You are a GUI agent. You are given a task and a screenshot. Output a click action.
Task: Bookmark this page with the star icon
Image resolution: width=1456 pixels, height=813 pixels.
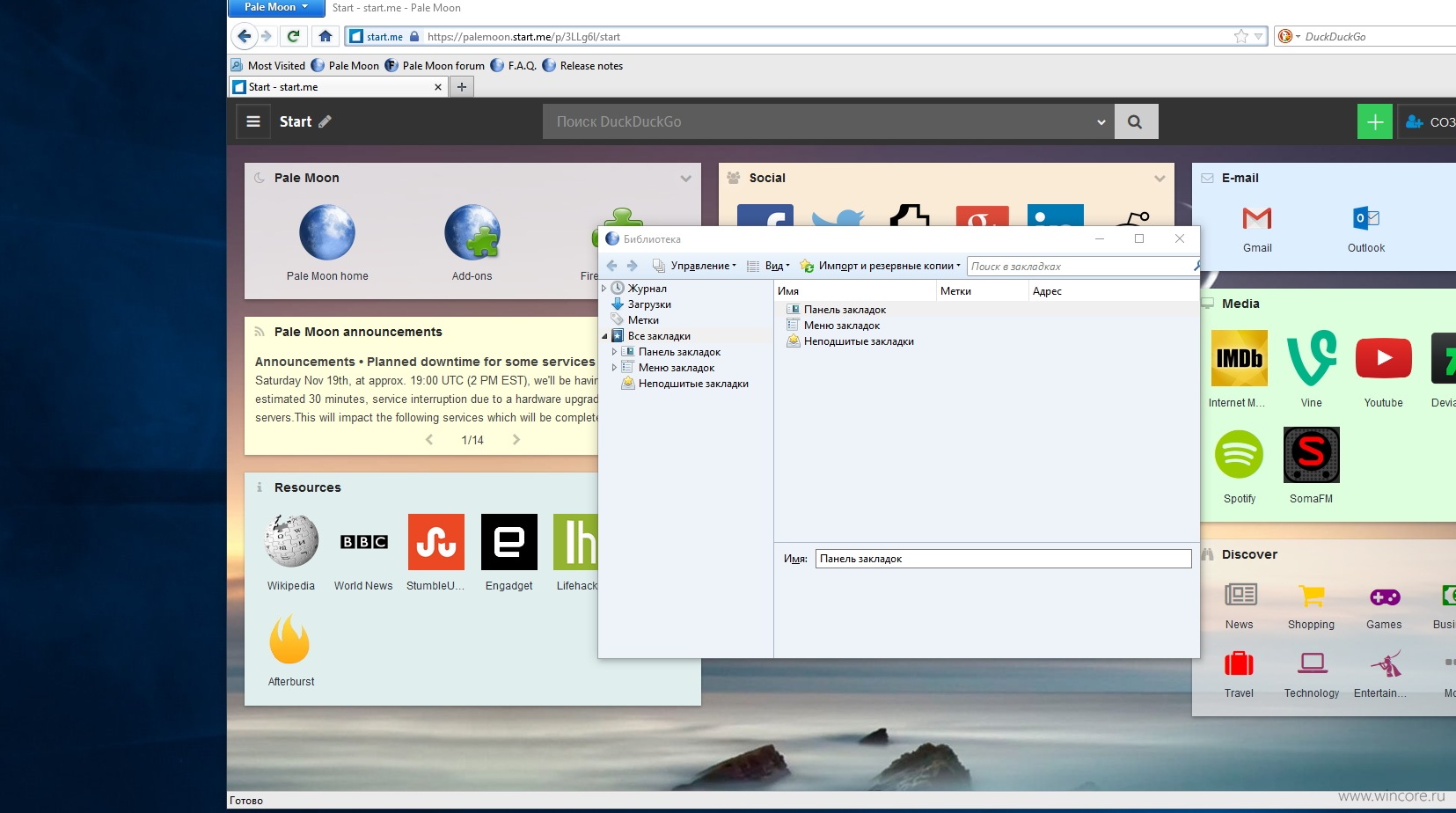point(1241,36)
